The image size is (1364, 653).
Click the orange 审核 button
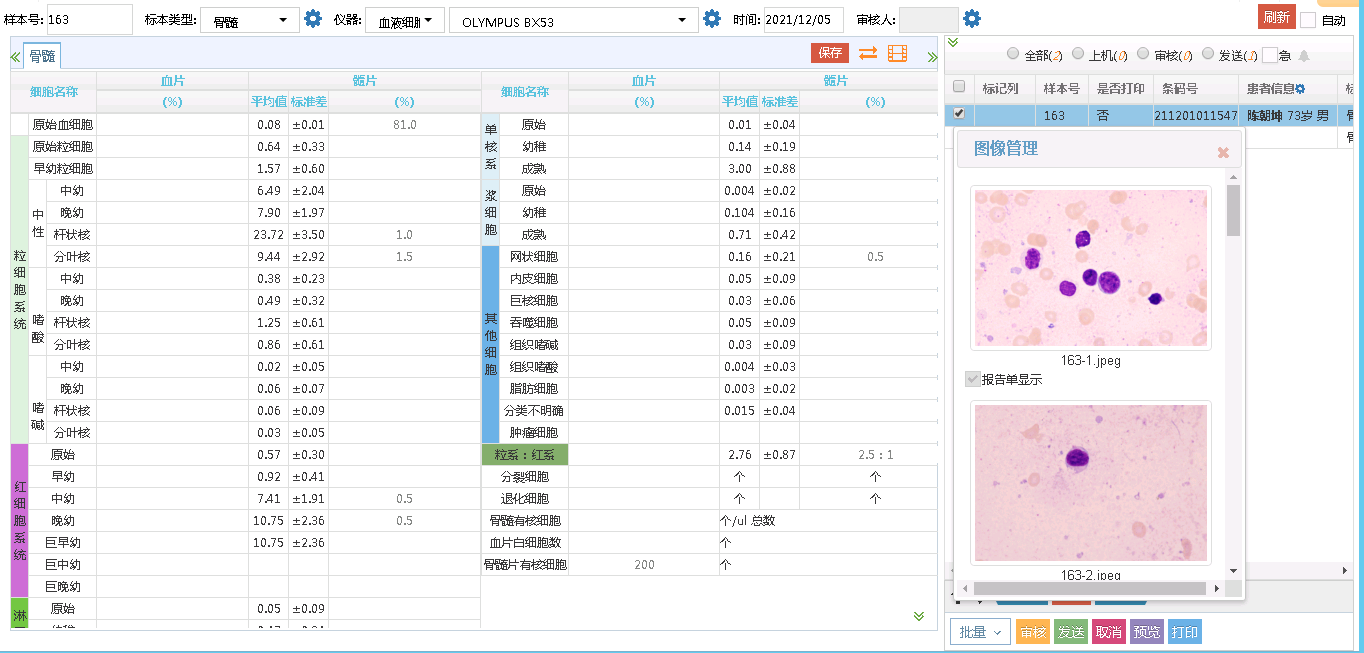1032,631
